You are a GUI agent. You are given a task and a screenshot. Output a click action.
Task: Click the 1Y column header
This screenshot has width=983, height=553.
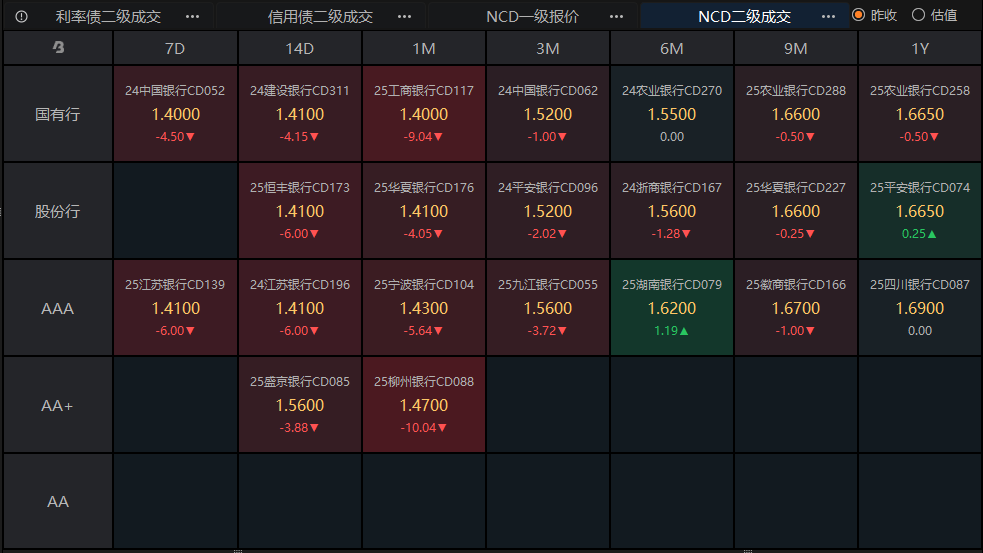pyautogui.click(x=920, y=48)
